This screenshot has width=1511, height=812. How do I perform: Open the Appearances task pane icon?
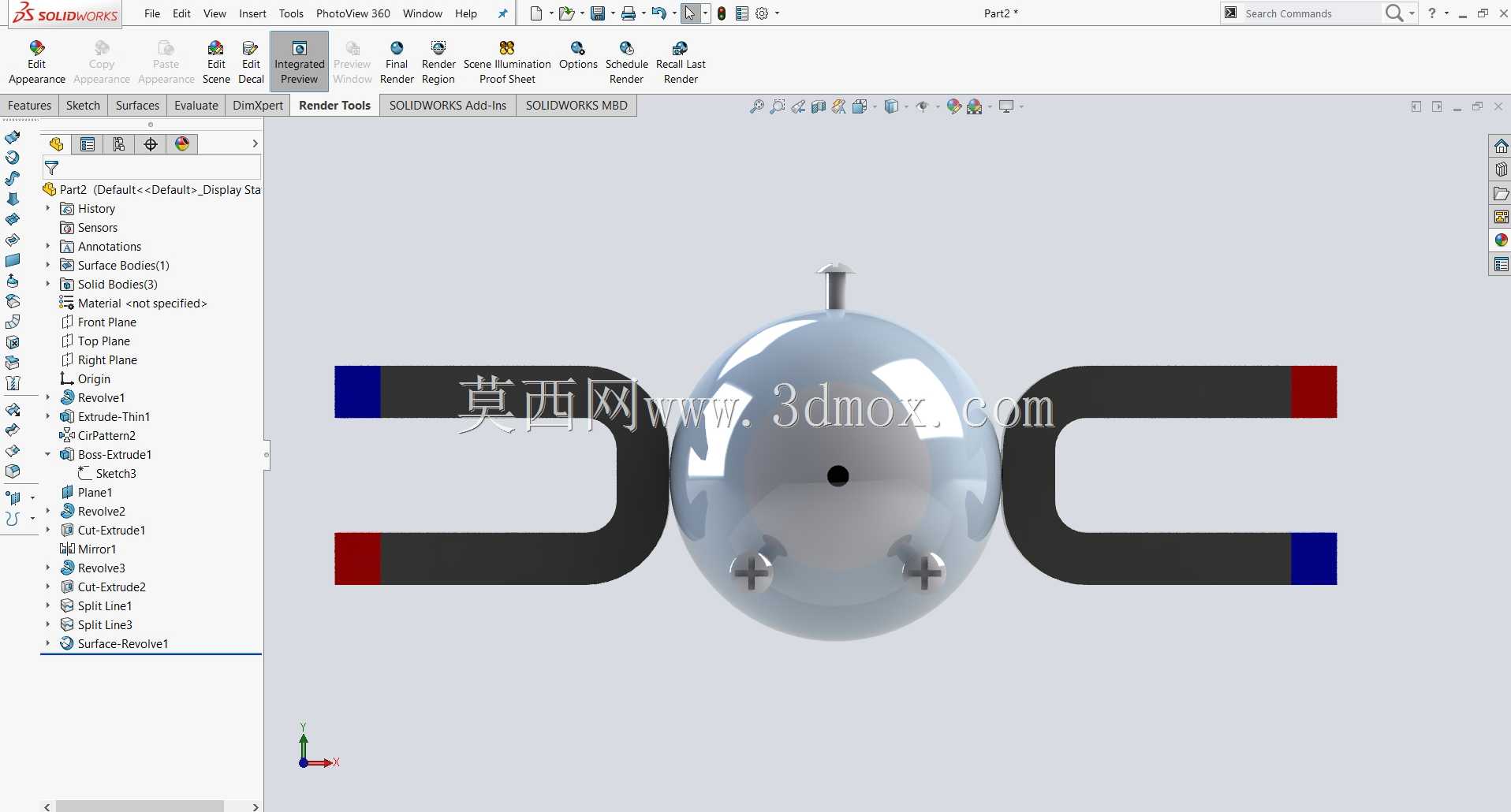(1501, 240)
